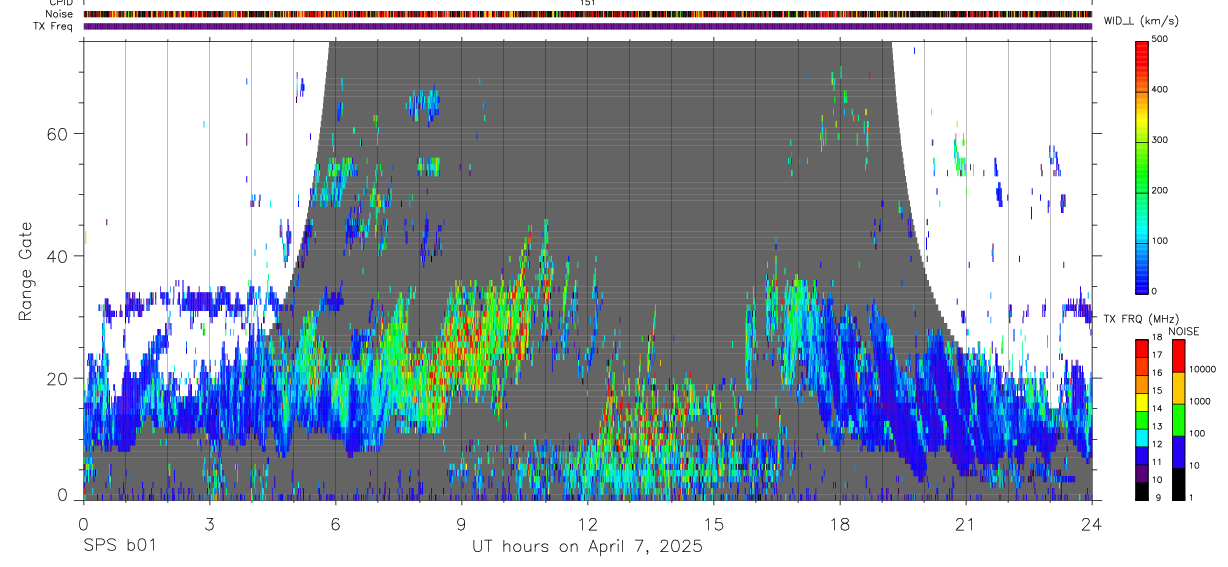Click the 'NOISE' legend title
This screenshot has width=1228, height=567.
pyautogui.click(x=1184, y=331)
